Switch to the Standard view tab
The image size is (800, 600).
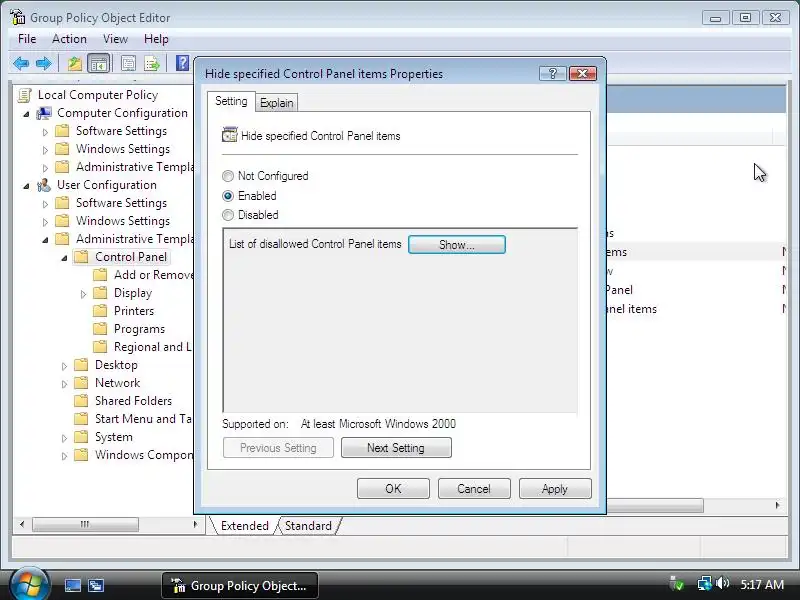(x=308, y=526)
